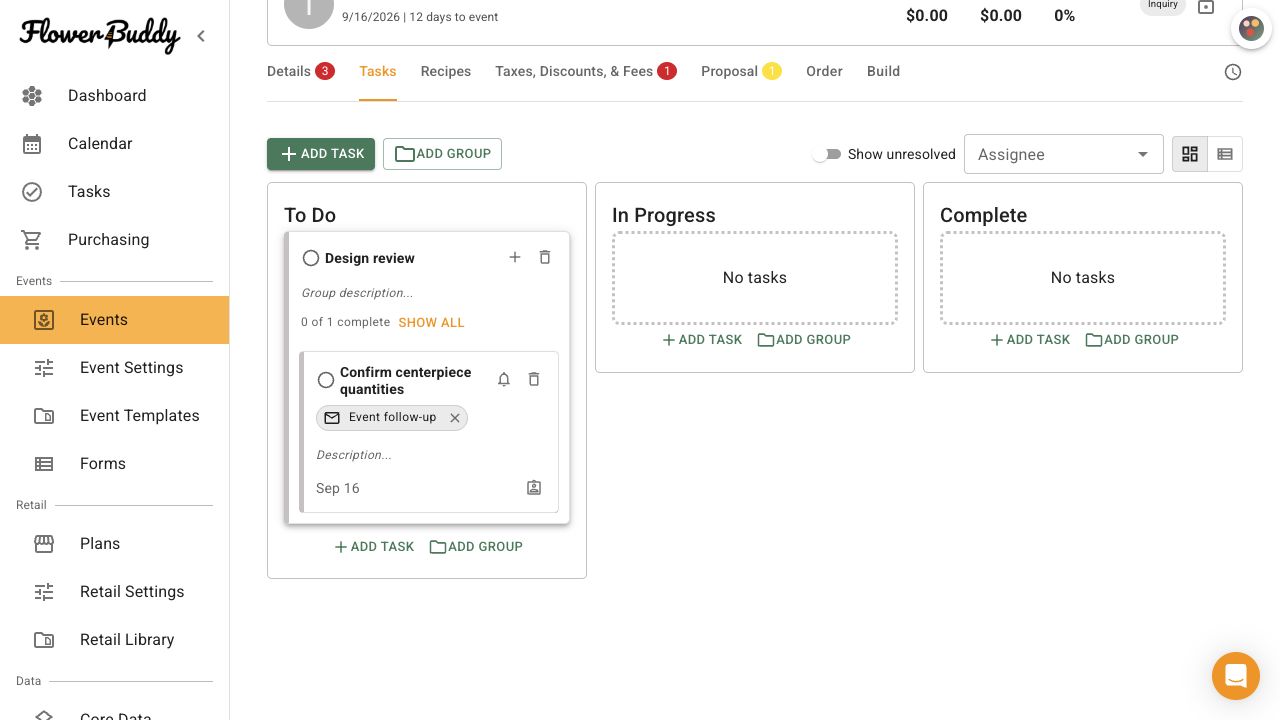Collapse the sidebar with the chevron arrow
1280x720 pixels.
(201, 36)
